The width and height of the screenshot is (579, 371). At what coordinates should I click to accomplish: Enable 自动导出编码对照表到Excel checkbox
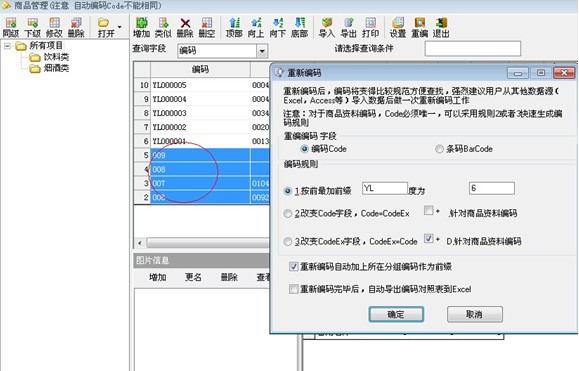[294, 289]
